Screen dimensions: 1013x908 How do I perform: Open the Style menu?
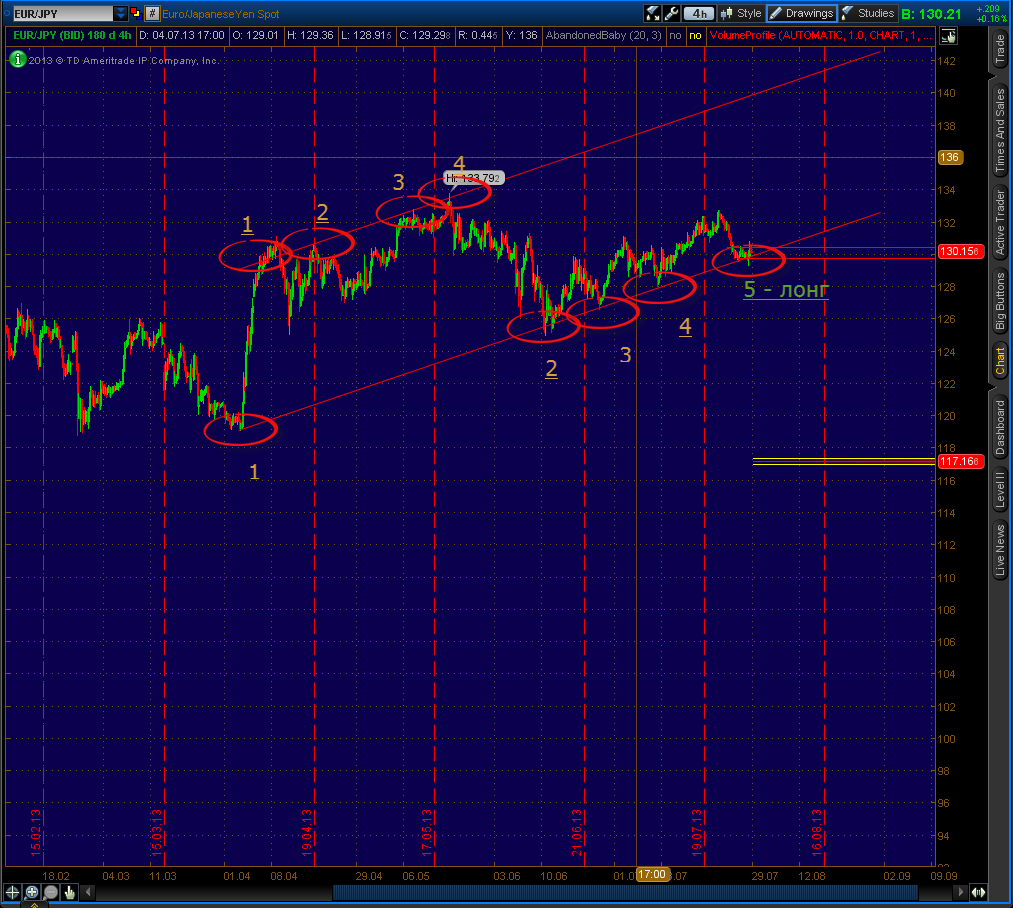741,13
